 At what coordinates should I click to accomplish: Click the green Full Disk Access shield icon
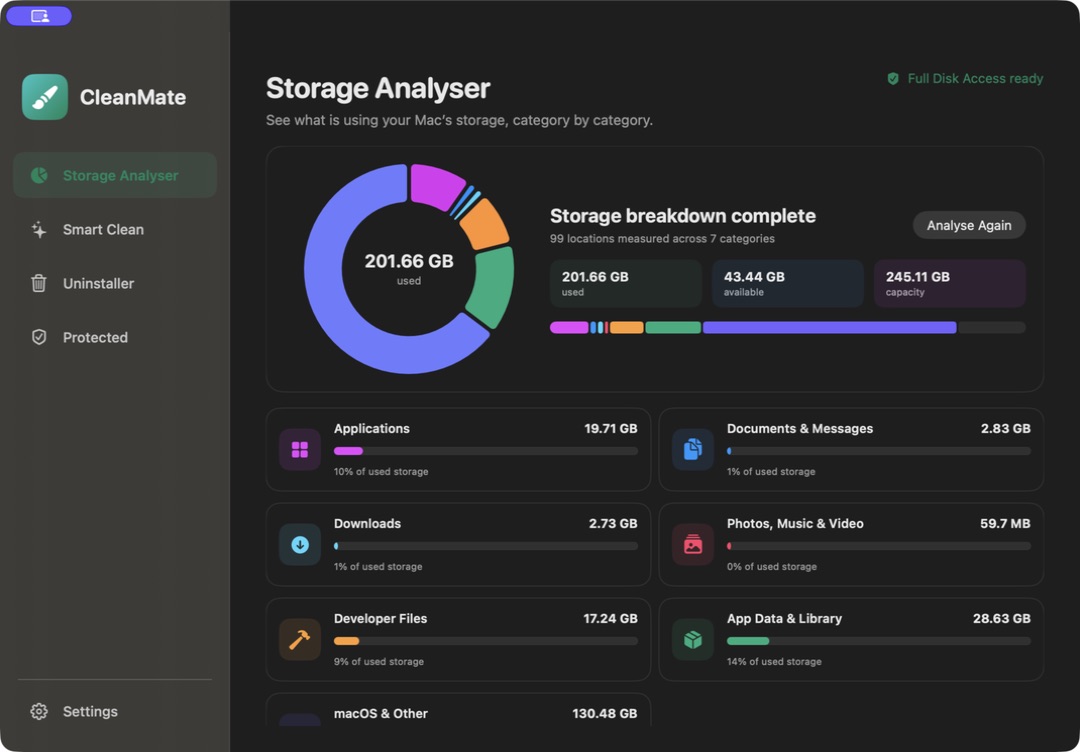[x=893, y=79]
